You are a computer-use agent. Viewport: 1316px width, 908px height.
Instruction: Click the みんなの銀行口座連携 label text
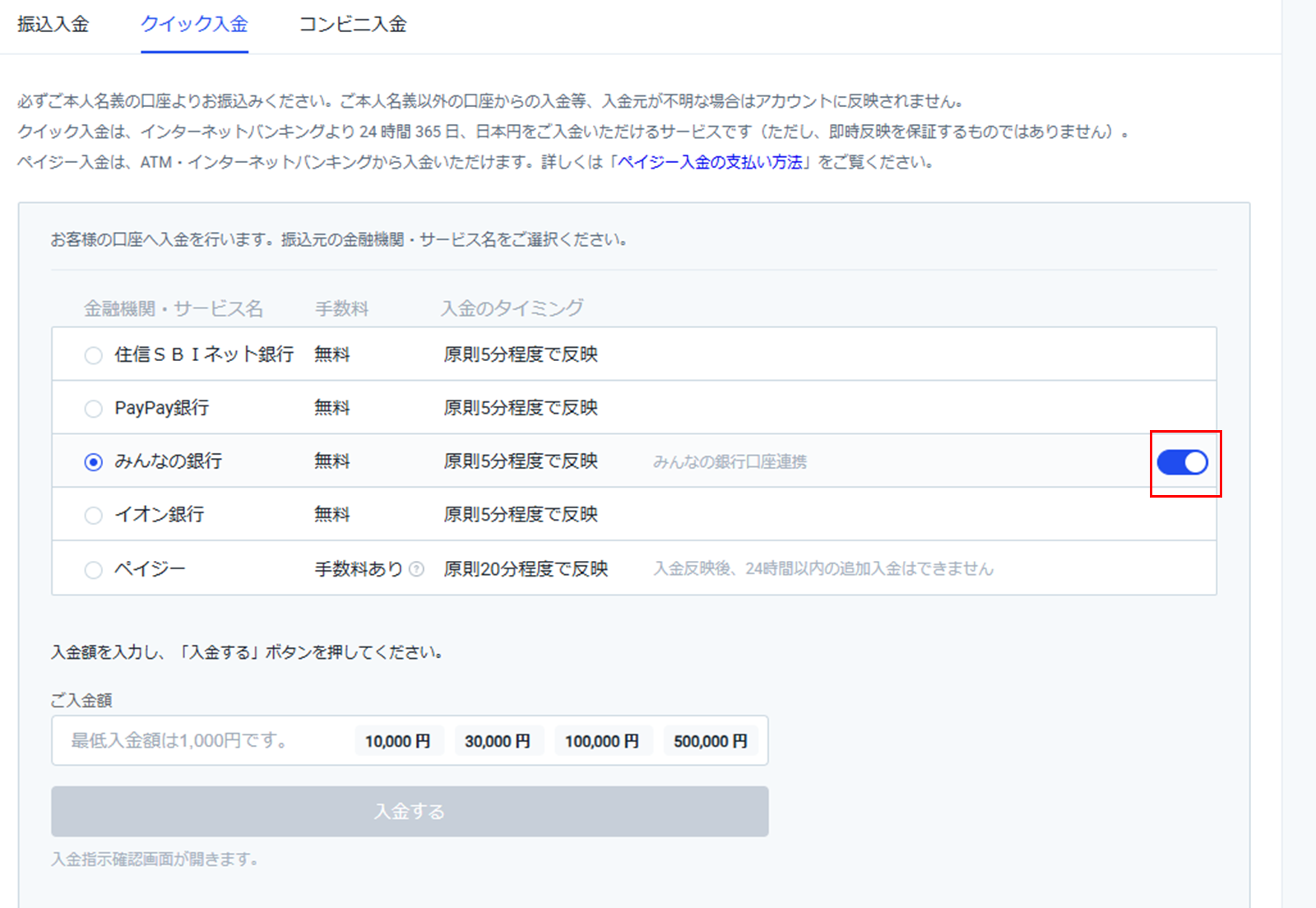pos(730,462)
